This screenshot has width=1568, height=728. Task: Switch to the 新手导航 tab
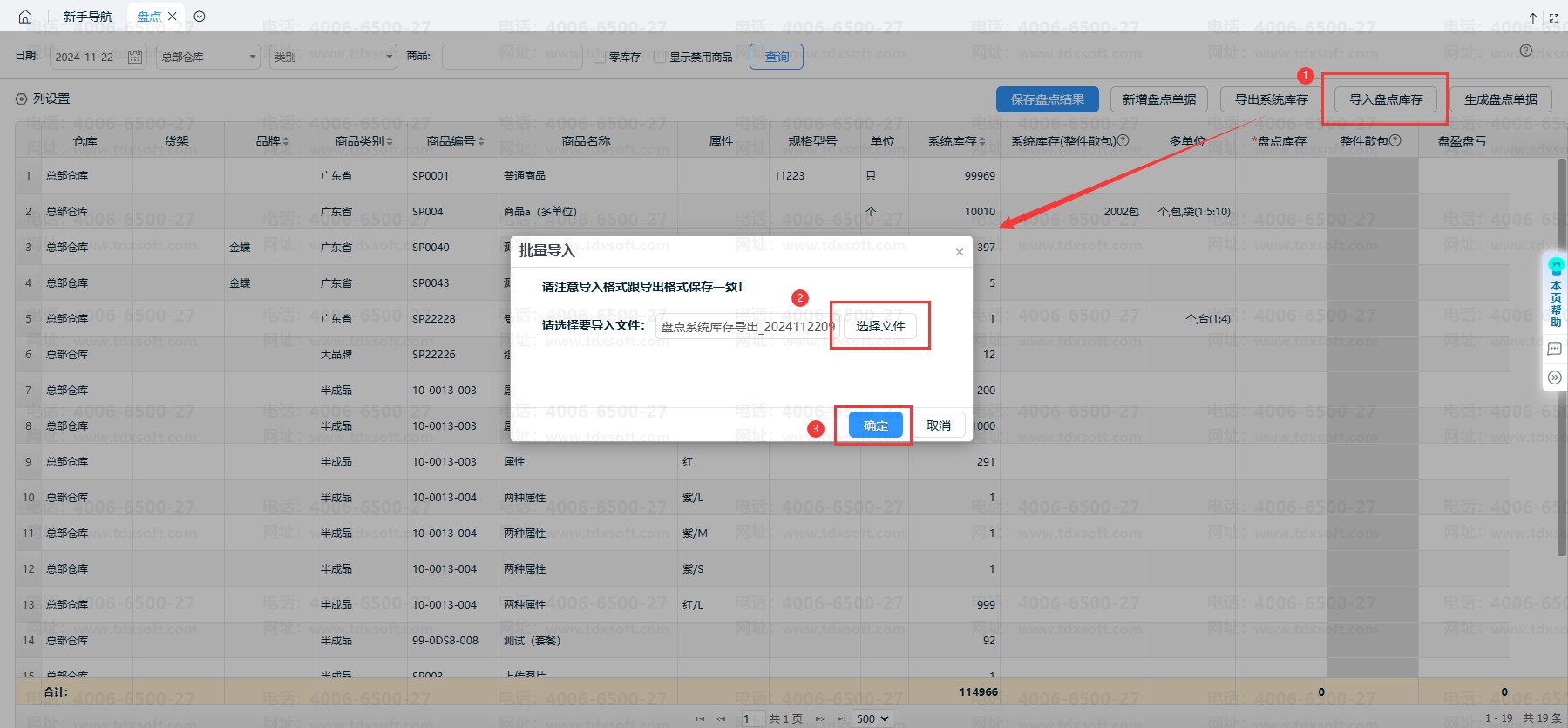(x=88, y=17)
